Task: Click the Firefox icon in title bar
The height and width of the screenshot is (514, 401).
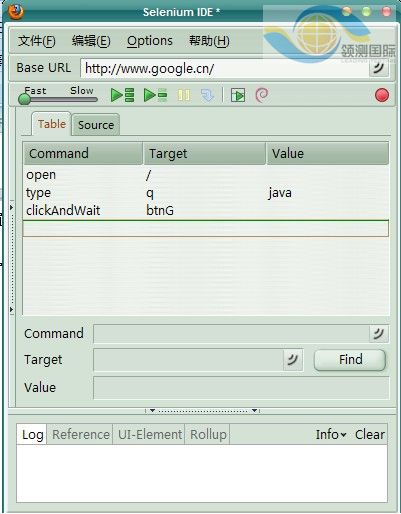Action: click(16, 12)
